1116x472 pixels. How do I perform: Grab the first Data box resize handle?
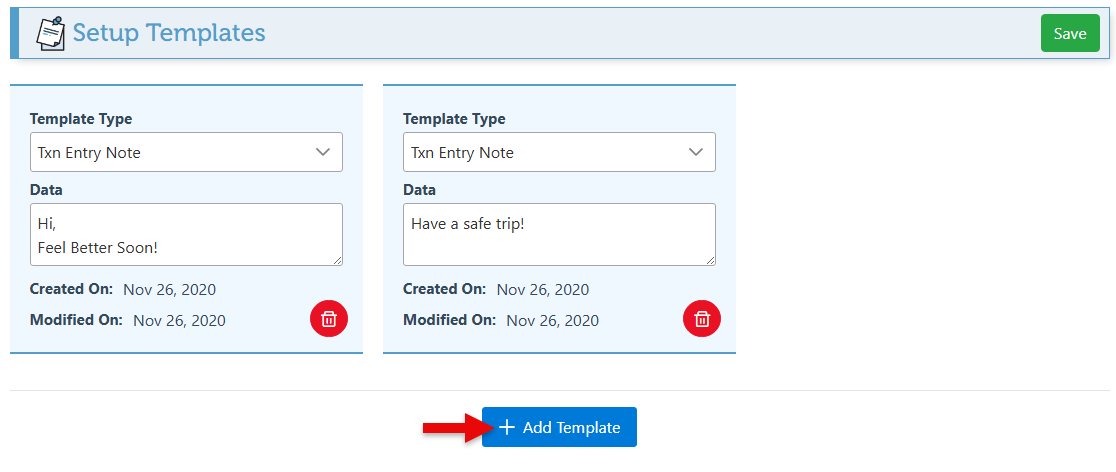337,260
